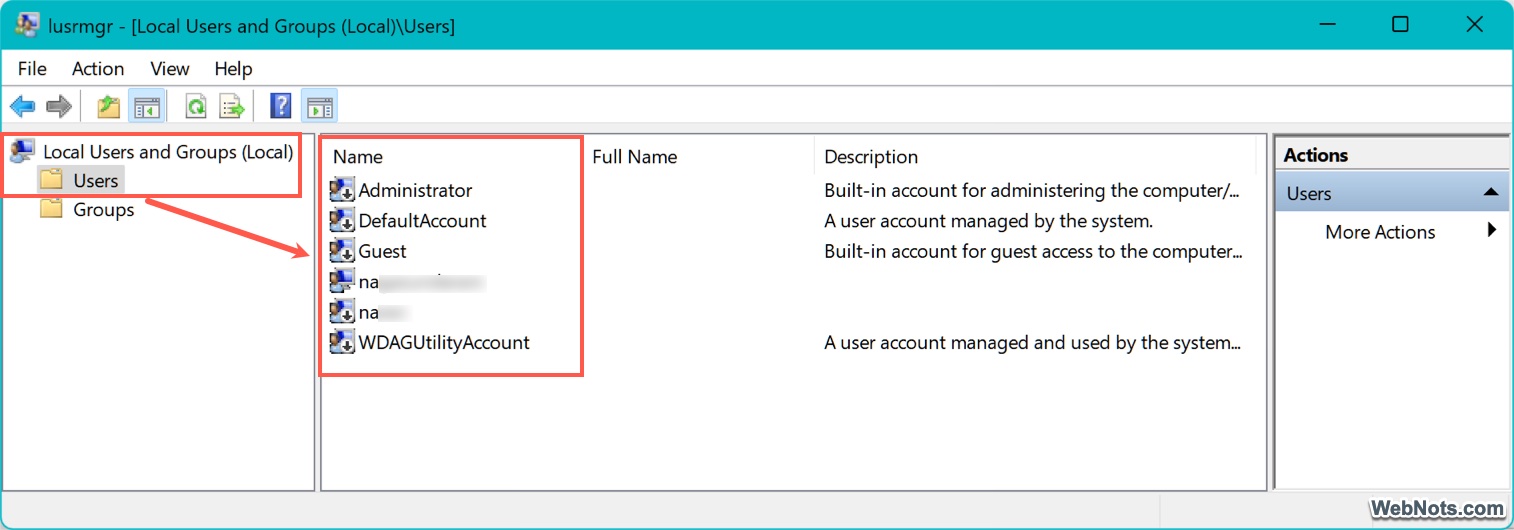The image size is (1514, 530).
Task: Select the Users folder in the tree
Action: click(95, 181)
